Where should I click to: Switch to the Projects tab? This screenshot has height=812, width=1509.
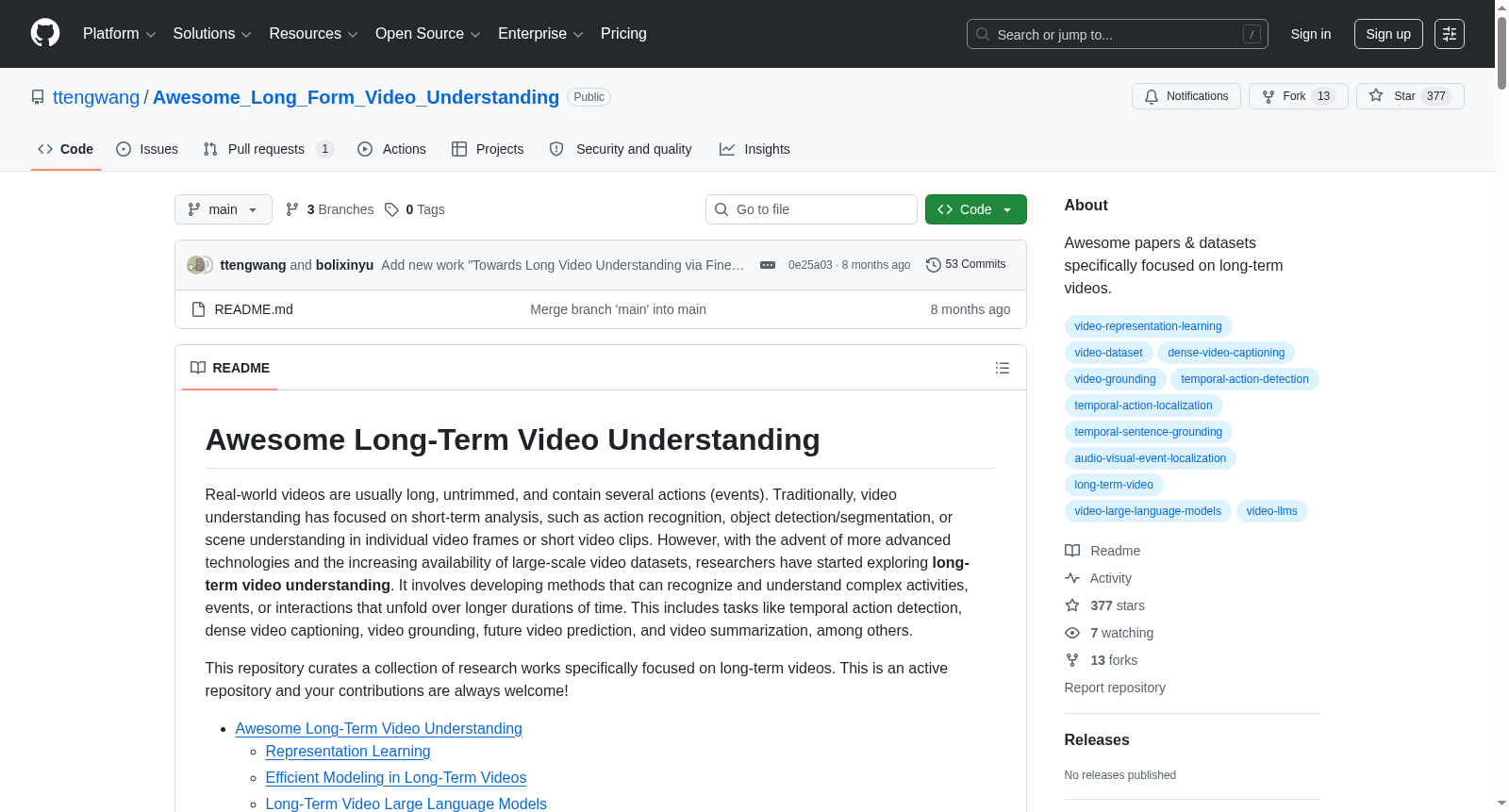pyautogui.click(x=488, y=149)
